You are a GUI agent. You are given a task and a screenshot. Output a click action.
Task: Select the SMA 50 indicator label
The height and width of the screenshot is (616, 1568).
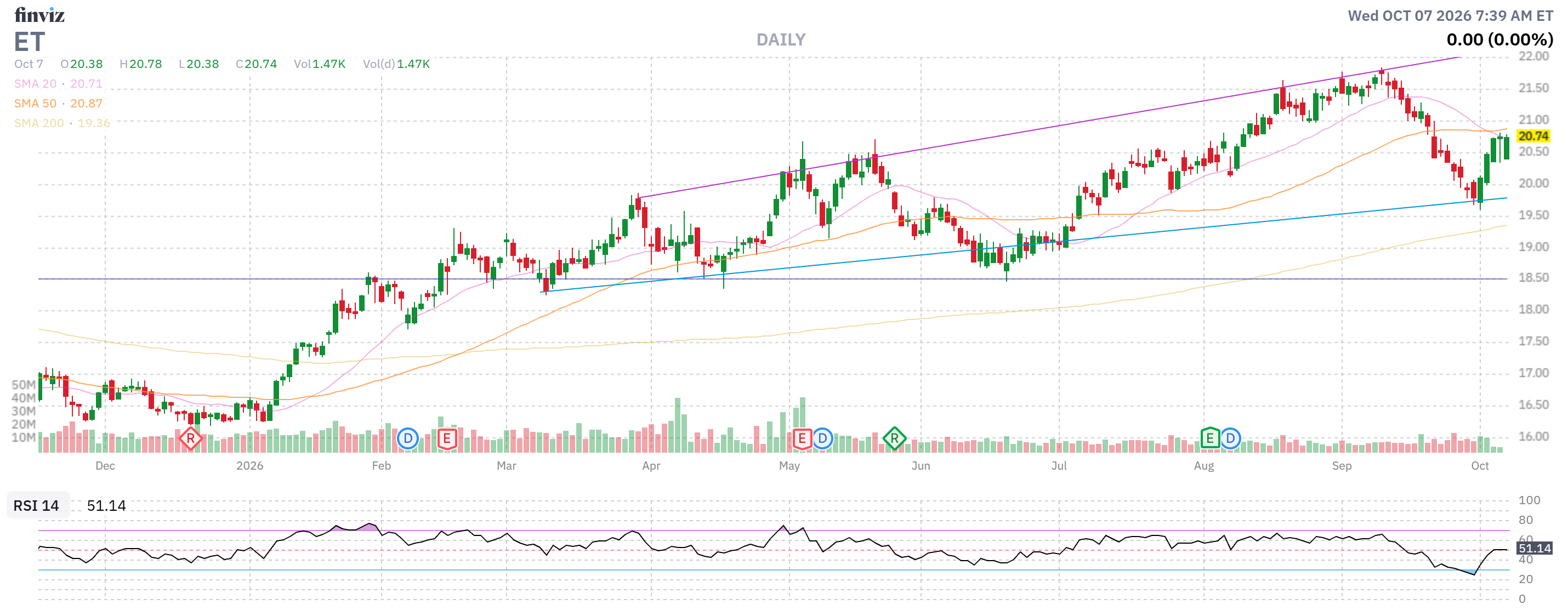[35, 104]
